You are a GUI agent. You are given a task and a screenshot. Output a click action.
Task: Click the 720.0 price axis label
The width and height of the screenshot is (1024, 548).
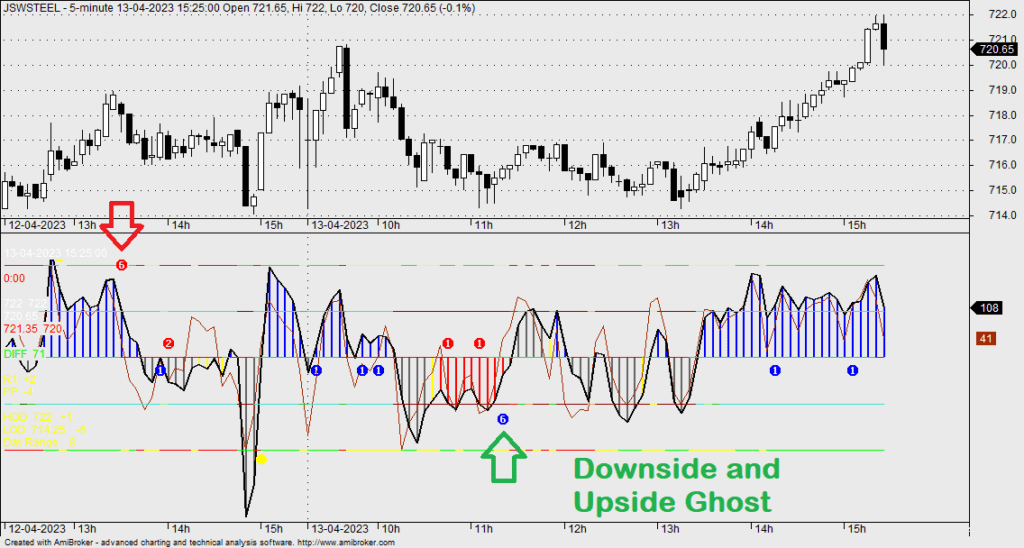click(x=1002, y=65)
